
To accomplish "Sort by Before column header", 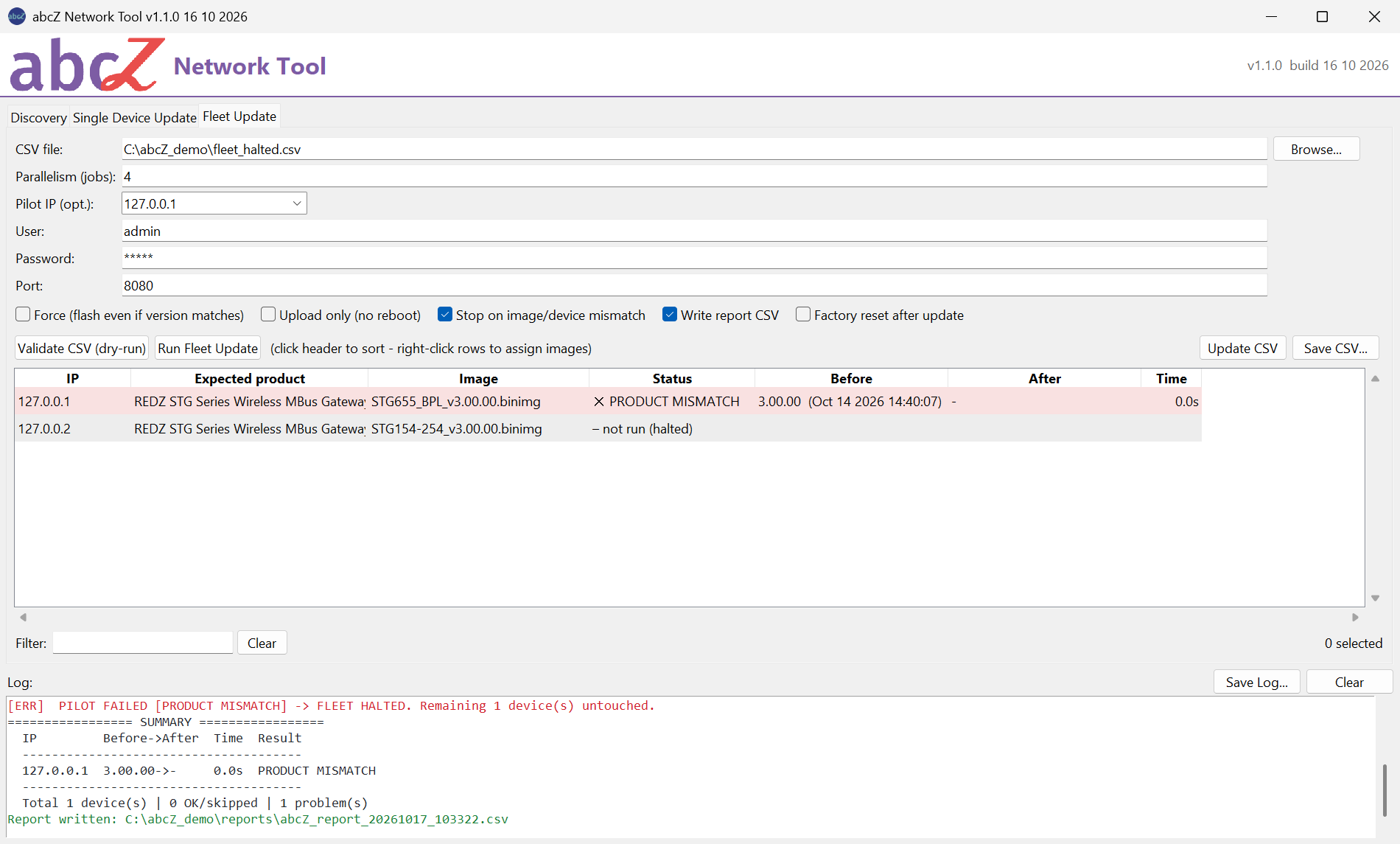I will 851,378.
